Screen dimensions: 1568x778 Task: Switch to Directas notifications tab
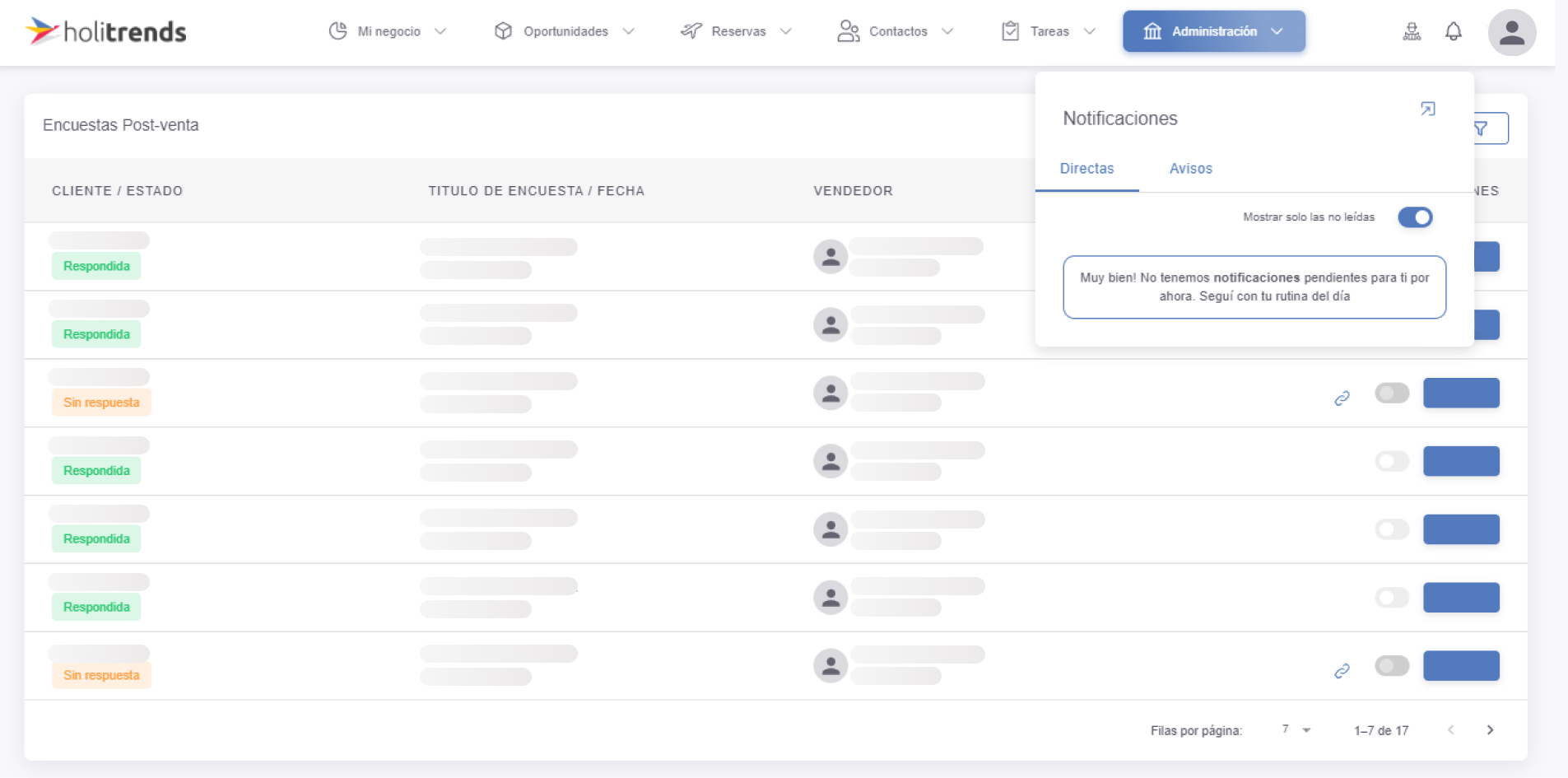(x=1086, y=169)
